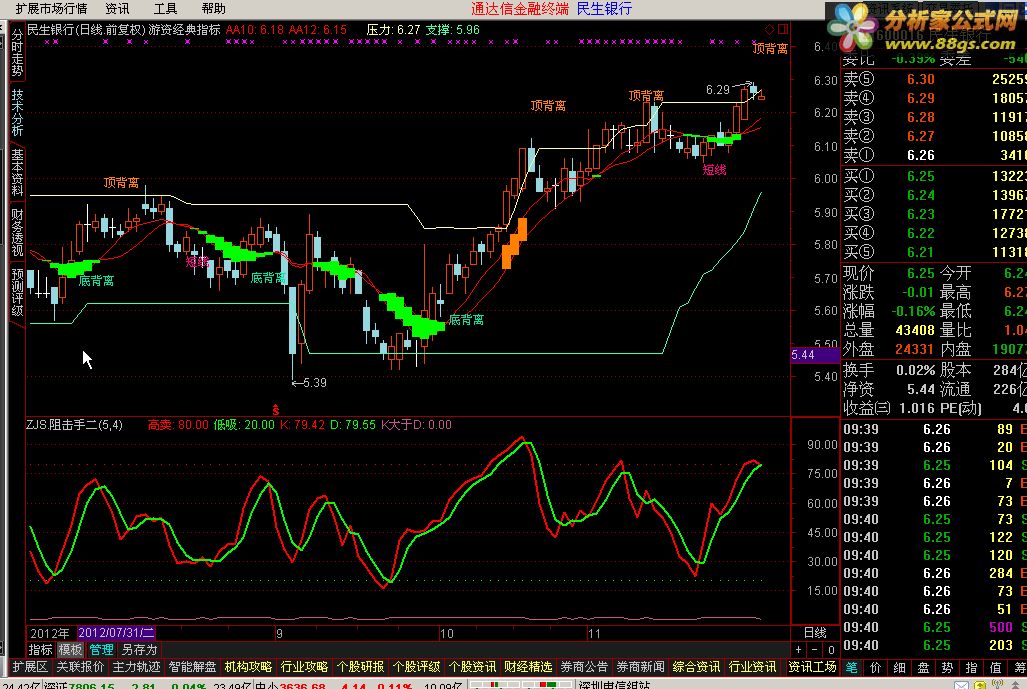The width and height of the screenshot is (1027, 689).
Task: Click the 指标 button below the chart
Action: [x=41, y=650]
